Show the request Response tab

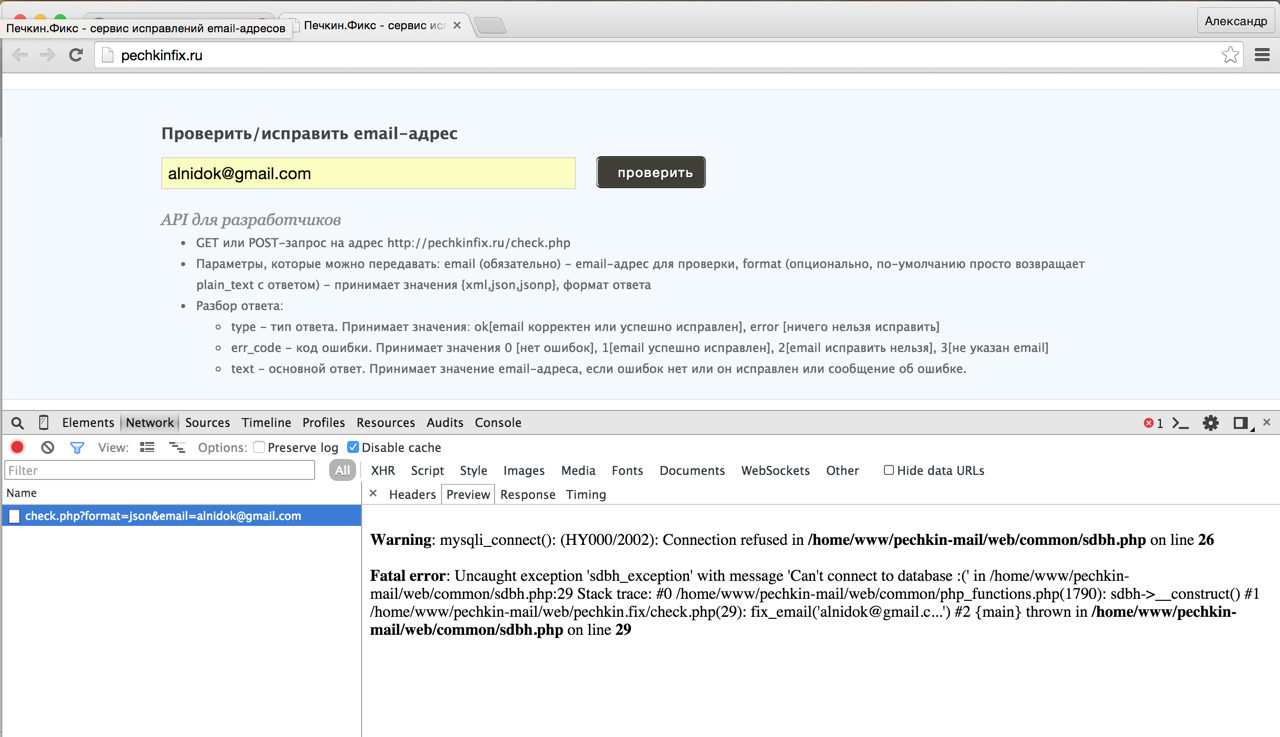[528, 494]
